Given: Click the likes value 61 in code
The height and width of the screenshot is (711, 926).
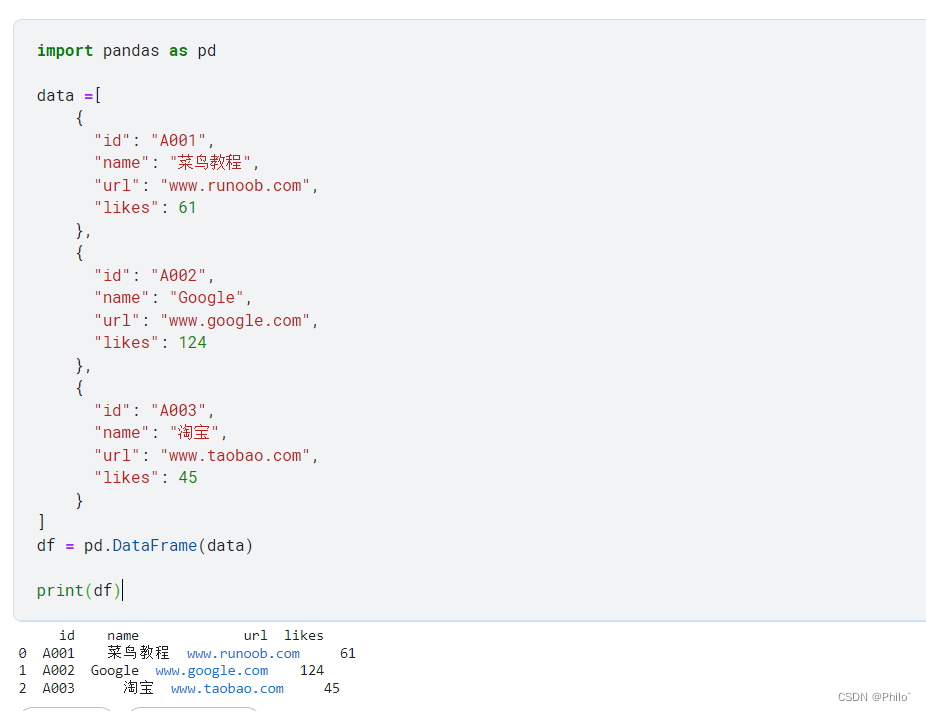Looking at the screenshot, I should click(x=187, y=208).
